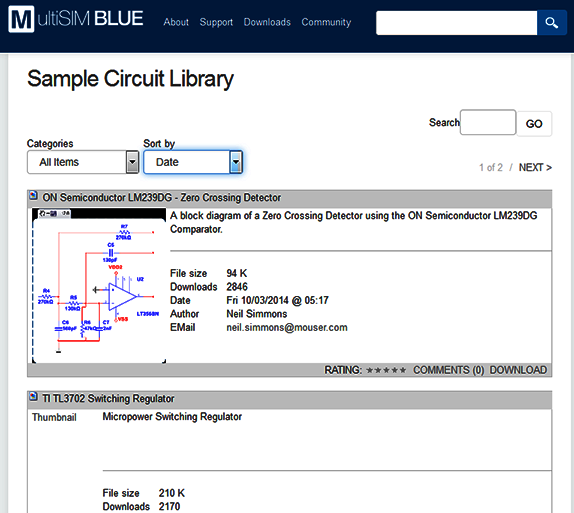Open the Categories dropdown showing All Items
The width and height of the screenshot is (574, 513).
click(83, 162)
